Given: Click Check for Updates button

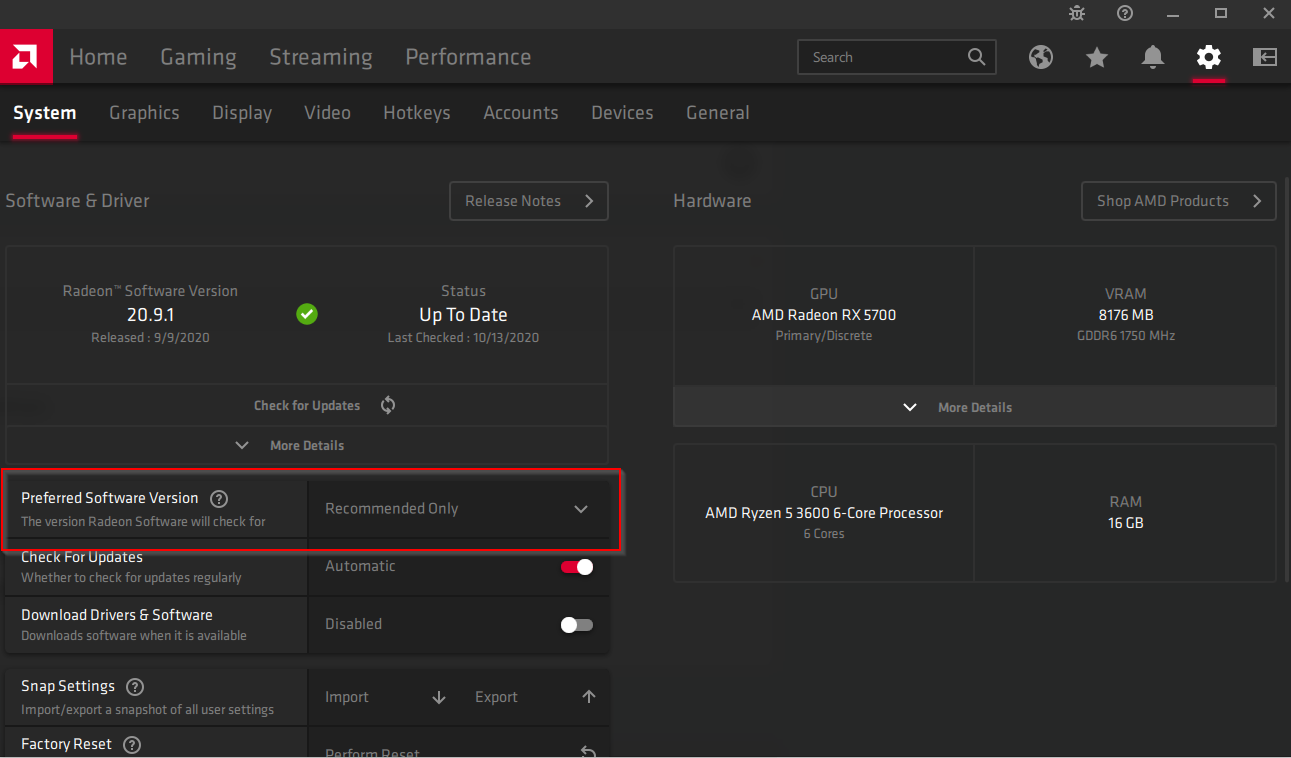Looking at the screenshot, I should click(x=307, y=405).
